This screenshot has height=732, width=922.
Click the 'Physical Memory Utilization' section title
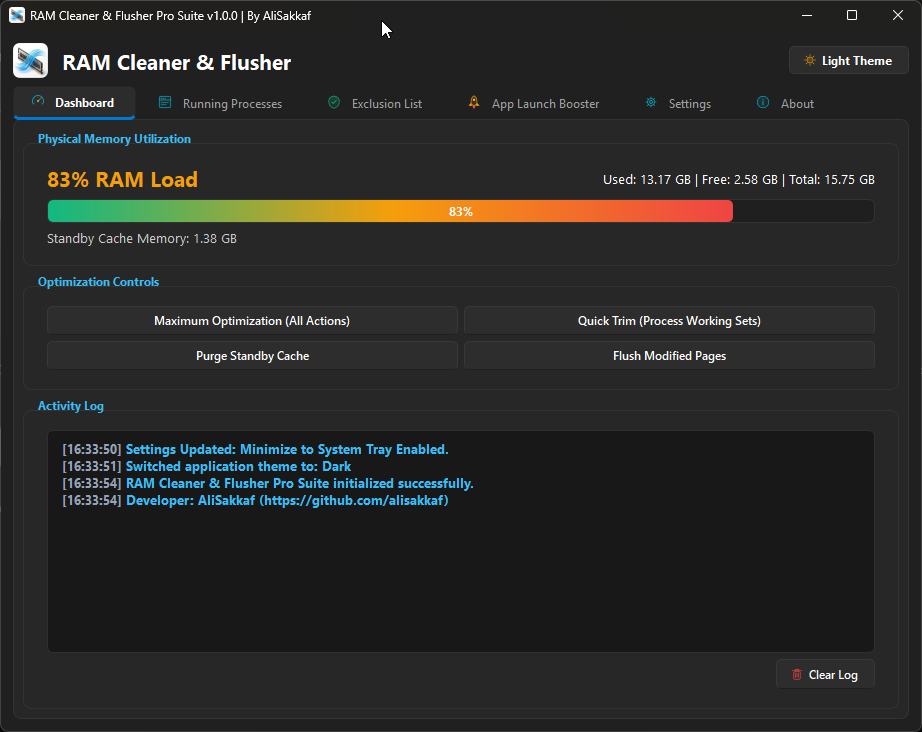pos(114,139)
